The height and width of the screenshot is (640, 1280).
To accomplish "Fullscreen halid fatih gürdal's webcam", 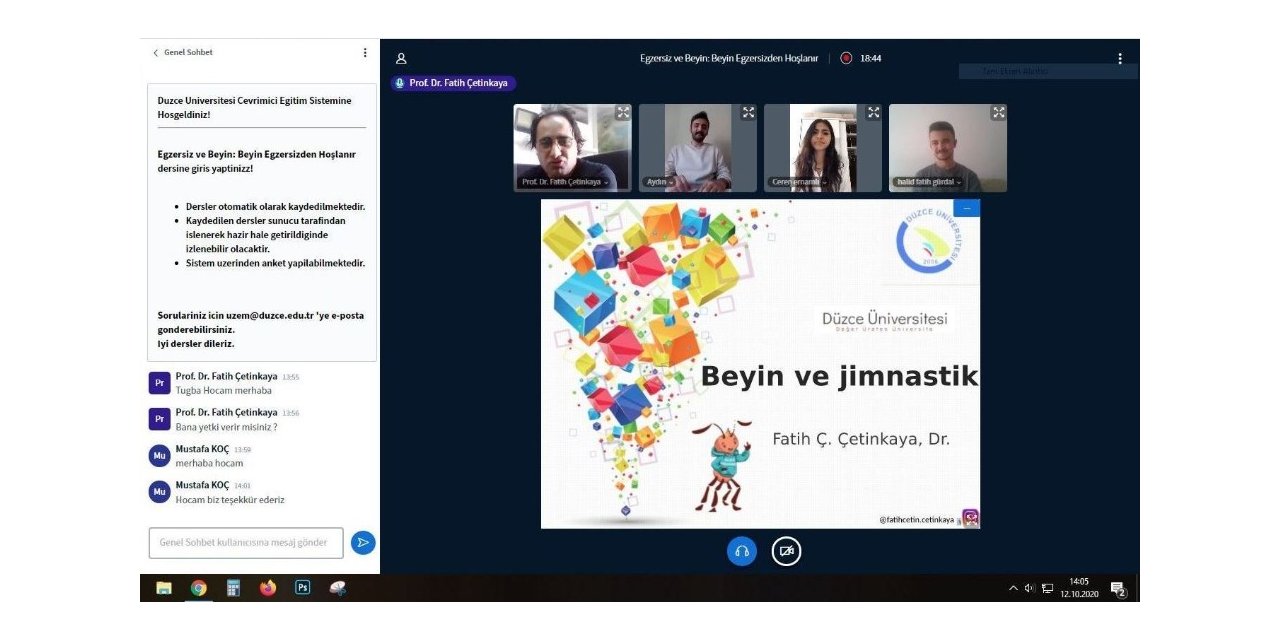I will click(x=998, y=113).
